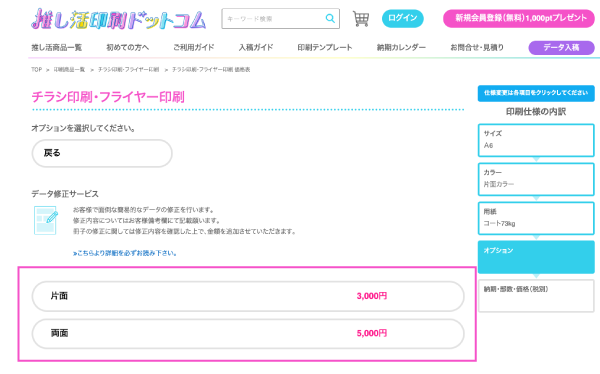Image resolution: width=600 pixels, height=374 pixels.
Task: Click the purple データ入稿 button
Action: tap(561, 47)
